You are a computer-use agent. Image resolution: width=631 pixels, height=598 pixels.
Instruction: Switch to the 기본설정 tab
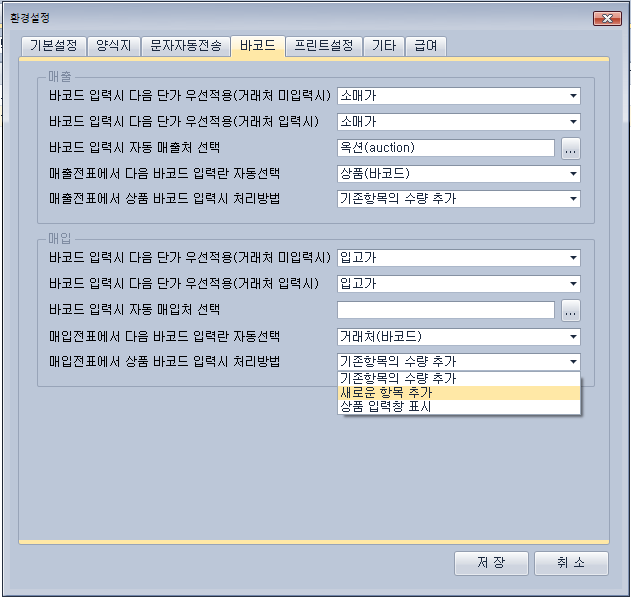pos(54,45)
